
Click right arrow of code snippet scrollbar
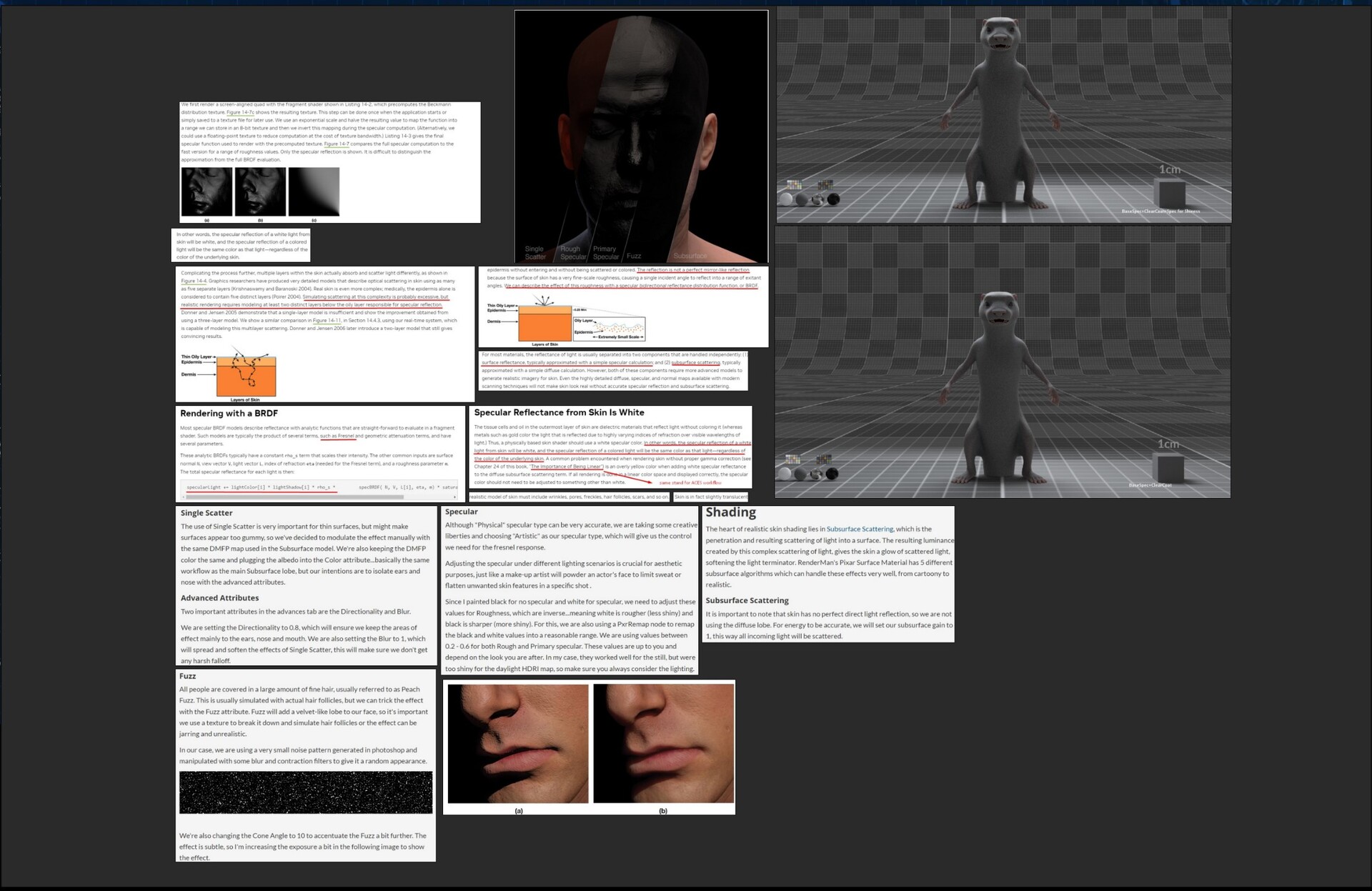454,497
